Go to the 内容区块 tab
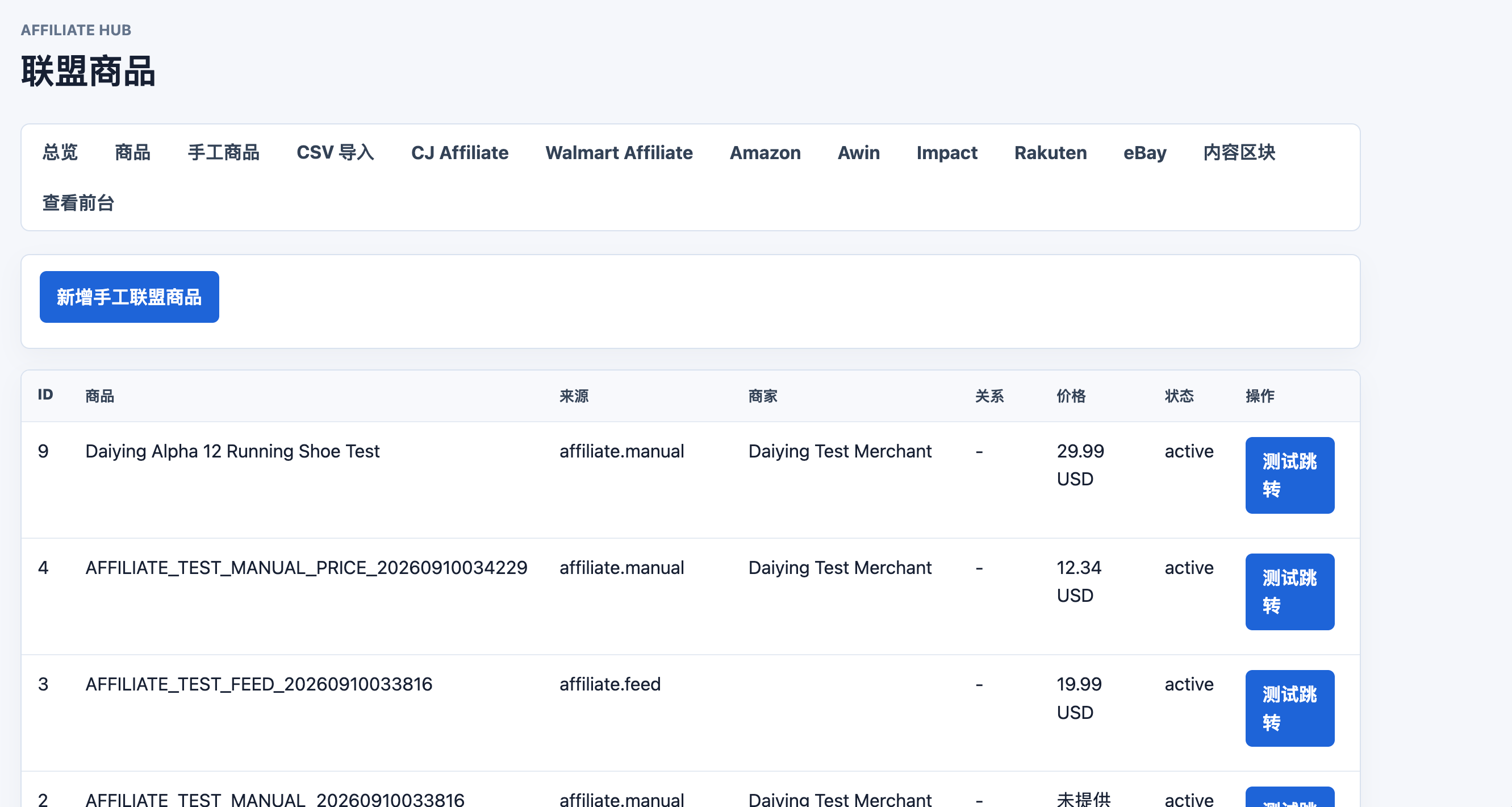 coord(1239,152)
